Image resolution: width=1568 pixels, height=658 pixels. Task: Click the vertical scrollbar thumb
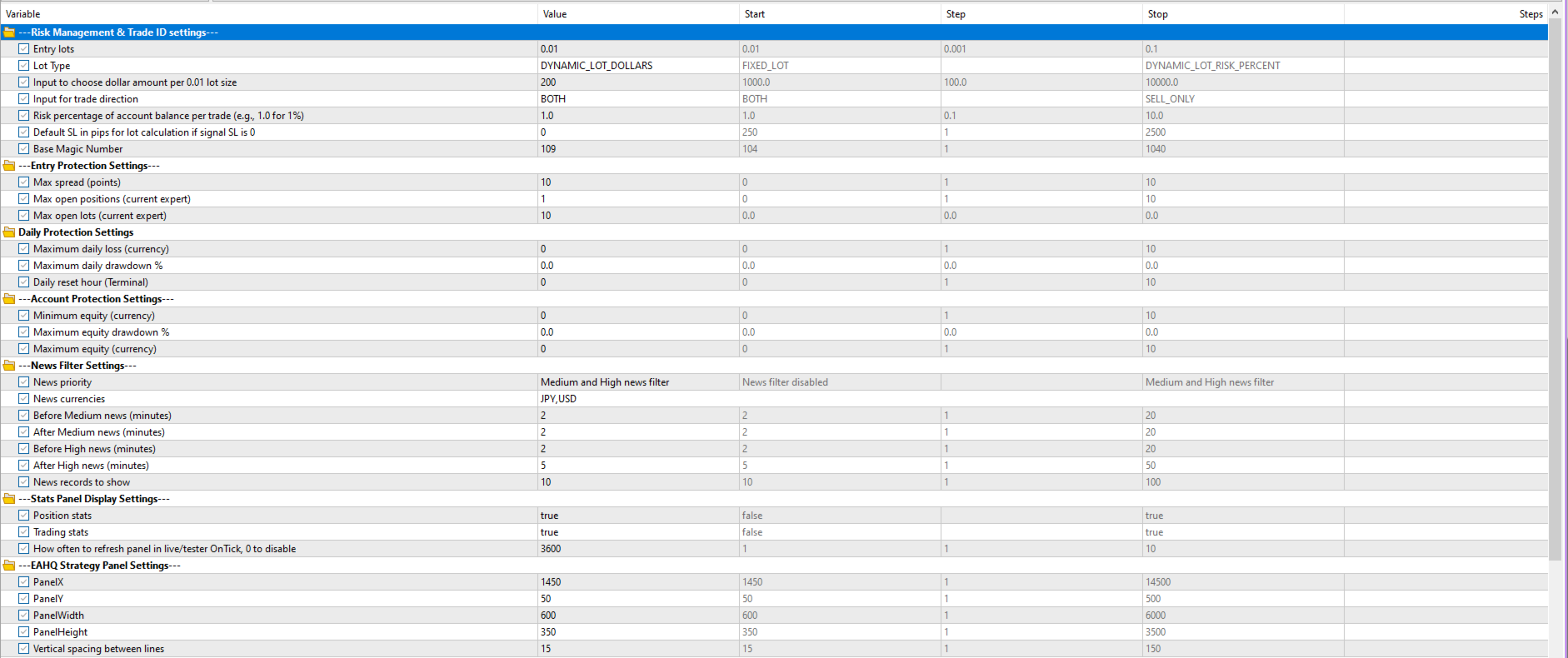point(1556,289)
